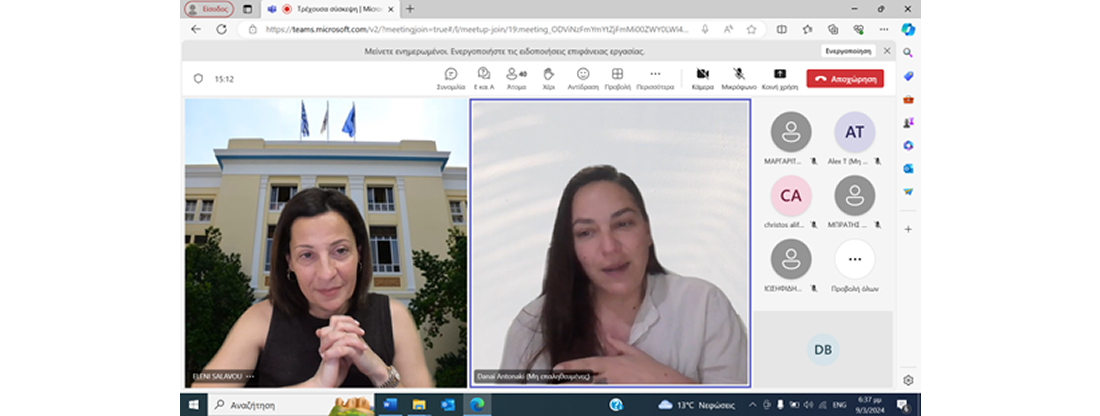Click the Αναζήτηση taskbar search box
This screenshot has width=1100, height=416.
293,405
